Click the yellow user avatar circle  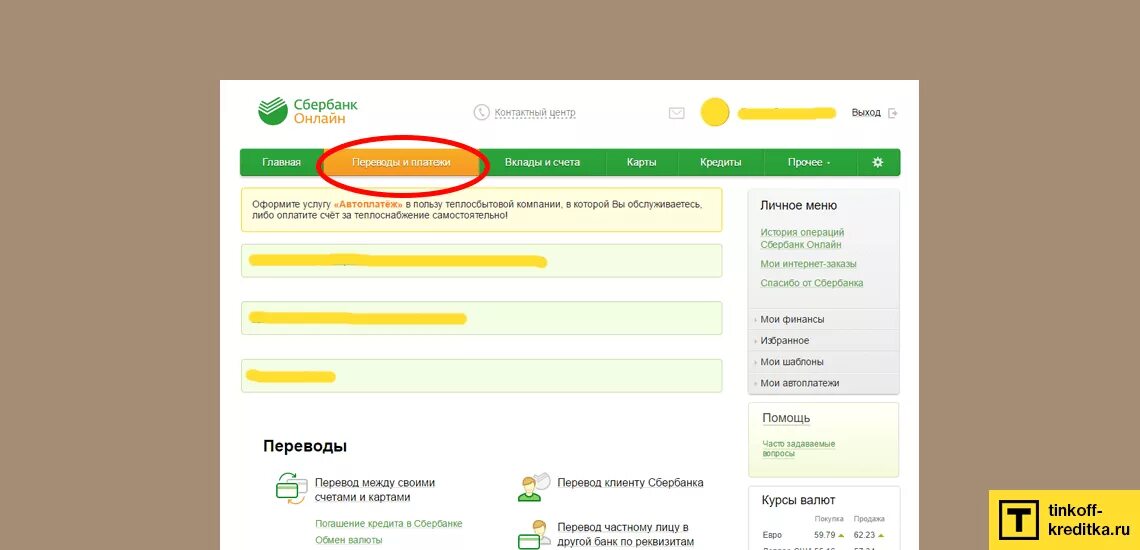click(x=715, y=112)
